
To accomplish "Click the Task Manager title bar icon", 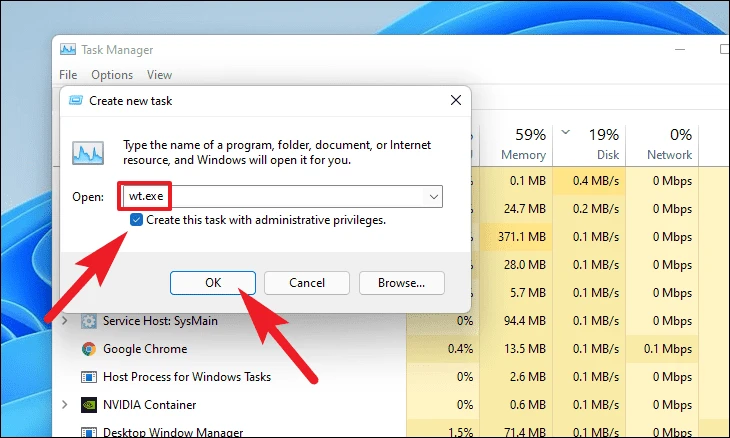I will click(x=68, y=49).
